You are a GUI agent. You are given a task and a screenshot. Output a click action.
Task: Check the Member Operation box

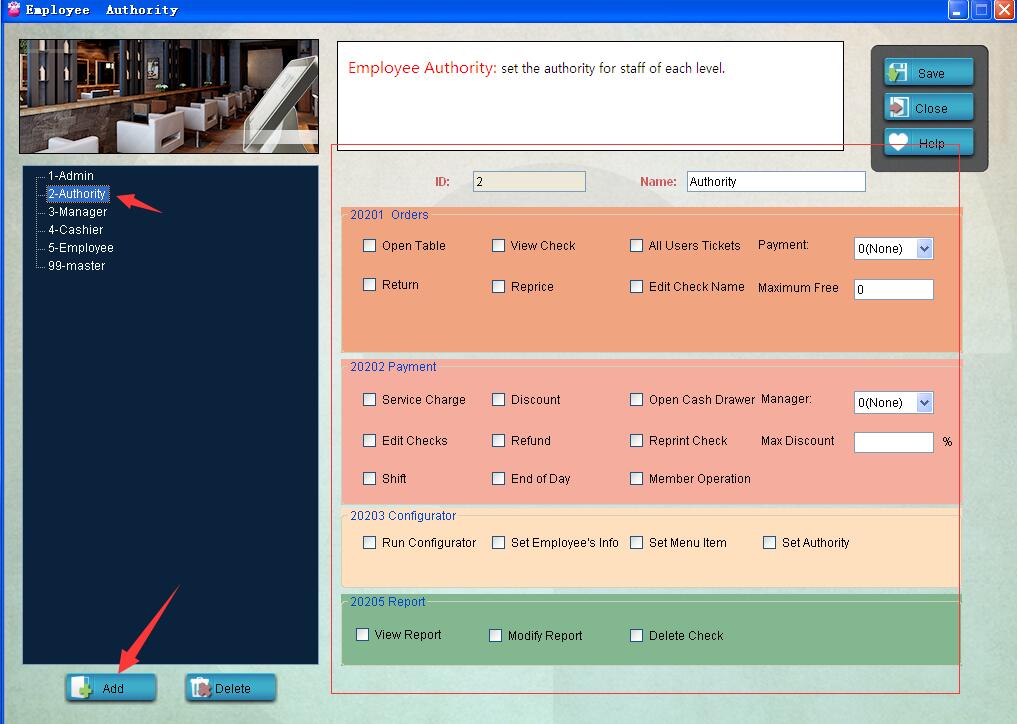(636, 478)
